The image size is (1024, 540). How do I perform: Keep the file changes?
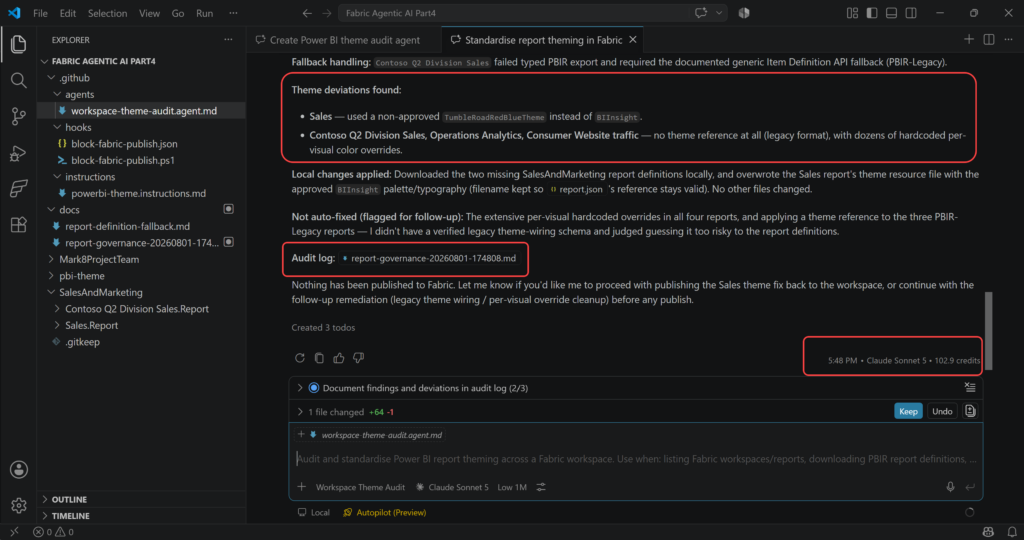pyautogui.click(x=908, y=411)
